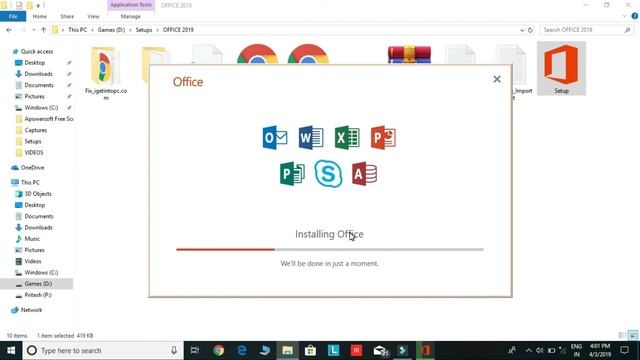The width and height of the screenshot is (640, 360).
Task: Select the Setup Office file
Action: [x=561, y=69]
